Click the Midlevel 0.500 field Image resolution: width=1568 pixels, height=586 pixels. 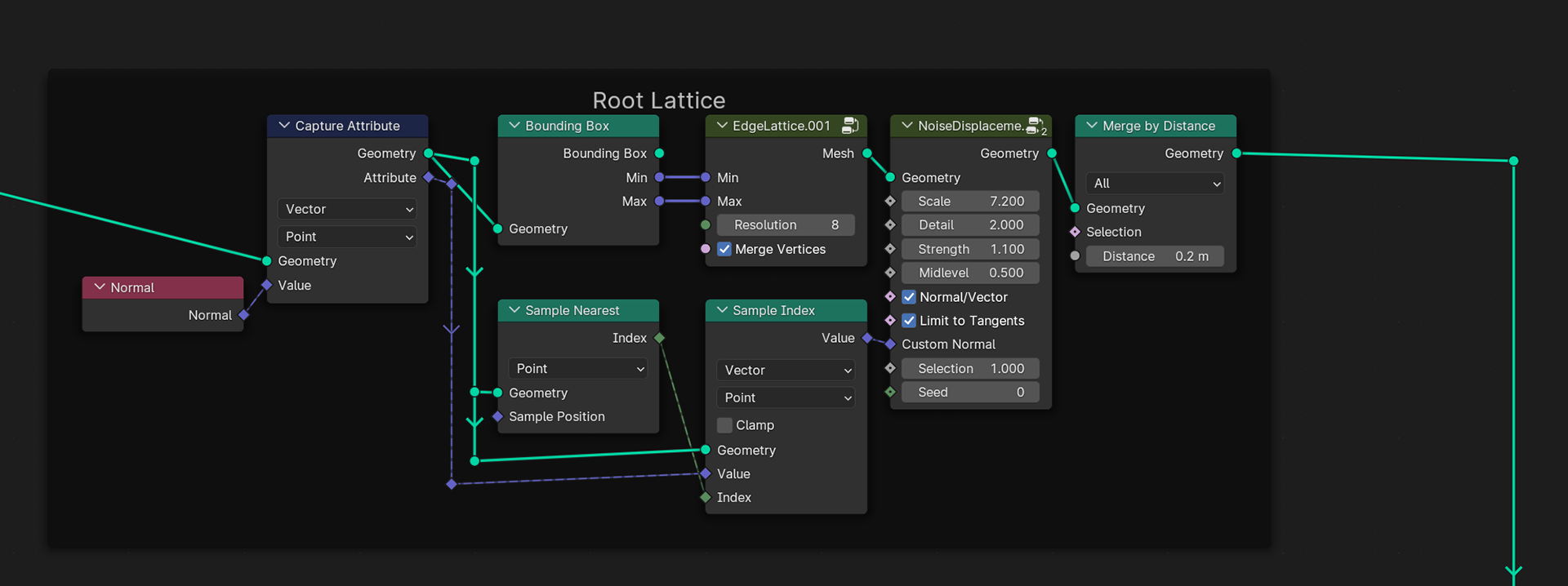click(x=970, y=273)
